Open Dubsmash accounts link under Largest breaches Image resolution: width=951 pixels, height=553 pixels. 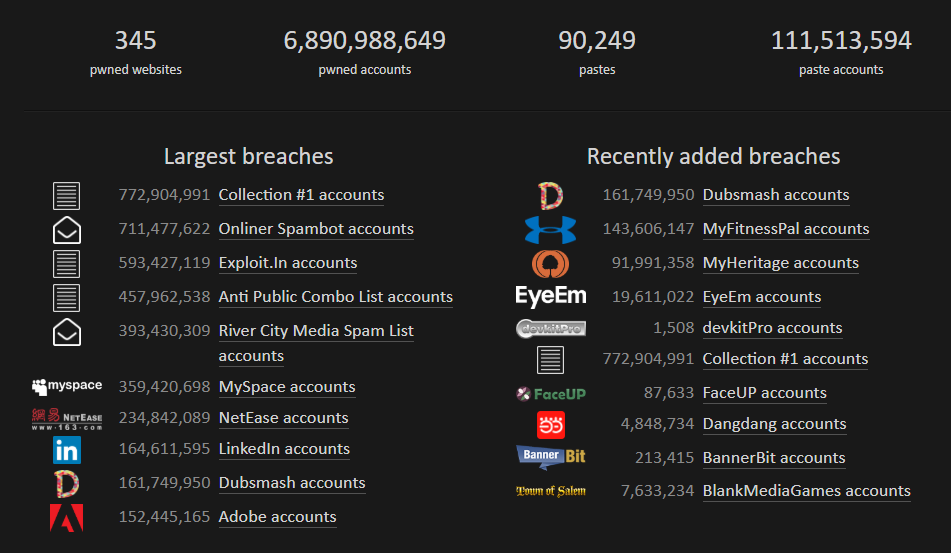pos(292,483)
